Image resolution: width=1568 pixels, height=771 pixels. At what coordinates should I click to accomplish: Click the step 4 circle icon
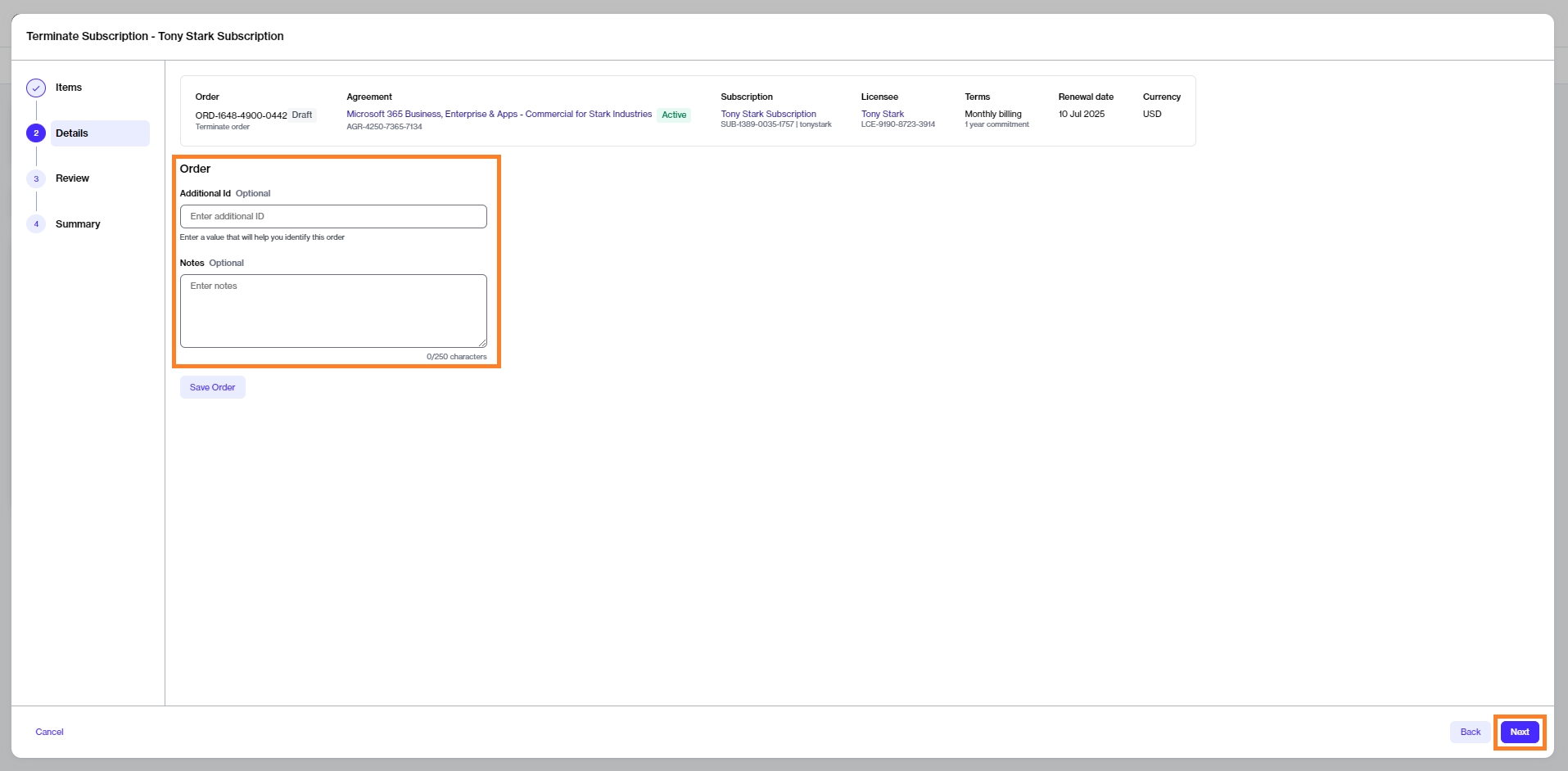pos(36,224)
